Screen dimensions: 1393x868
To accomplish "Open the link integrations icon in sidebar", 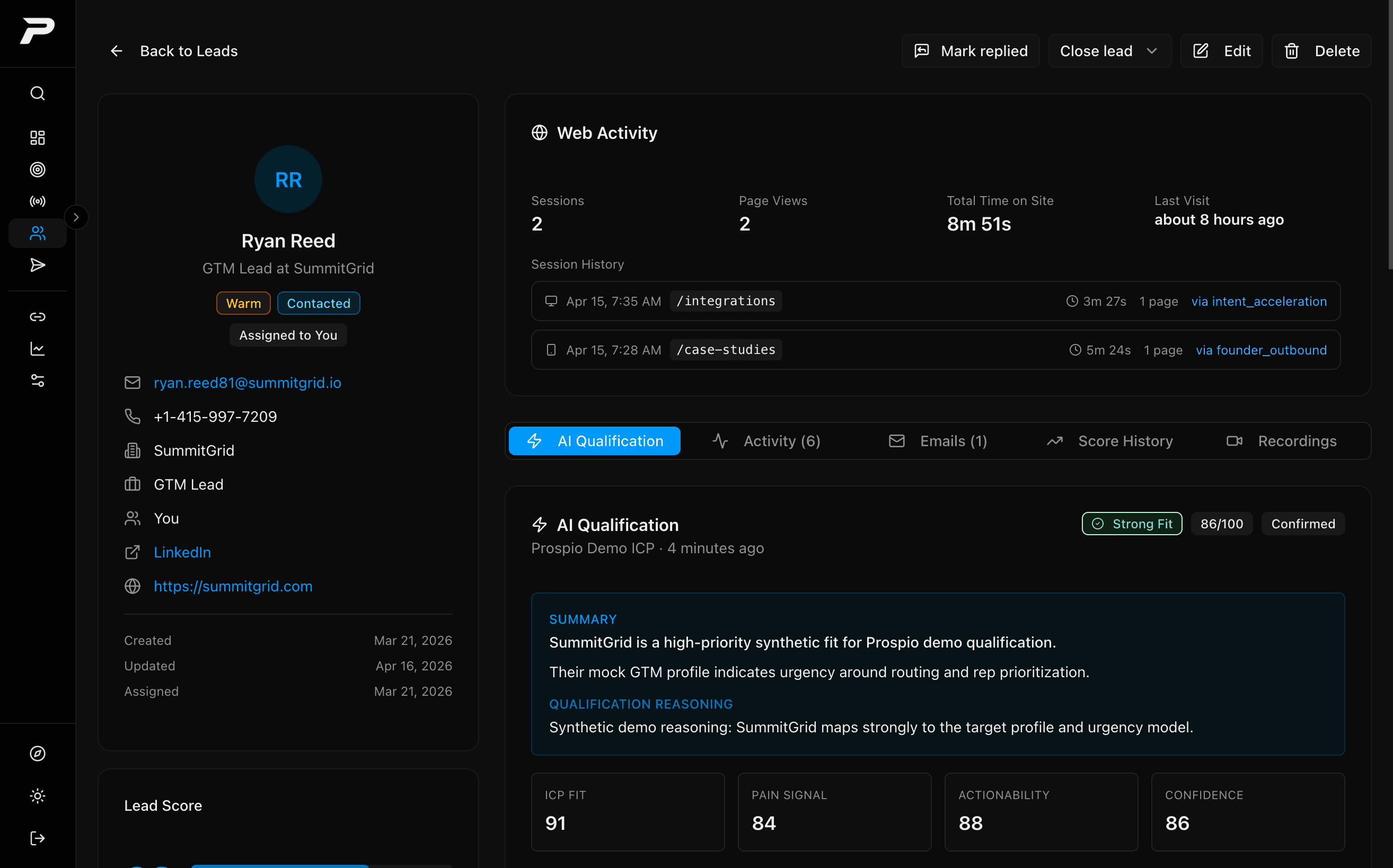I will click(37, 317).
